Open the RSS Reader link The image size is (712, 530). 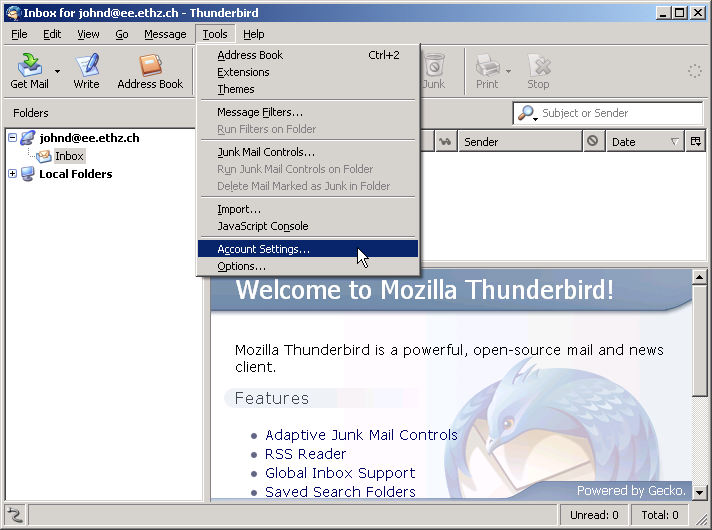coord(305,454)
